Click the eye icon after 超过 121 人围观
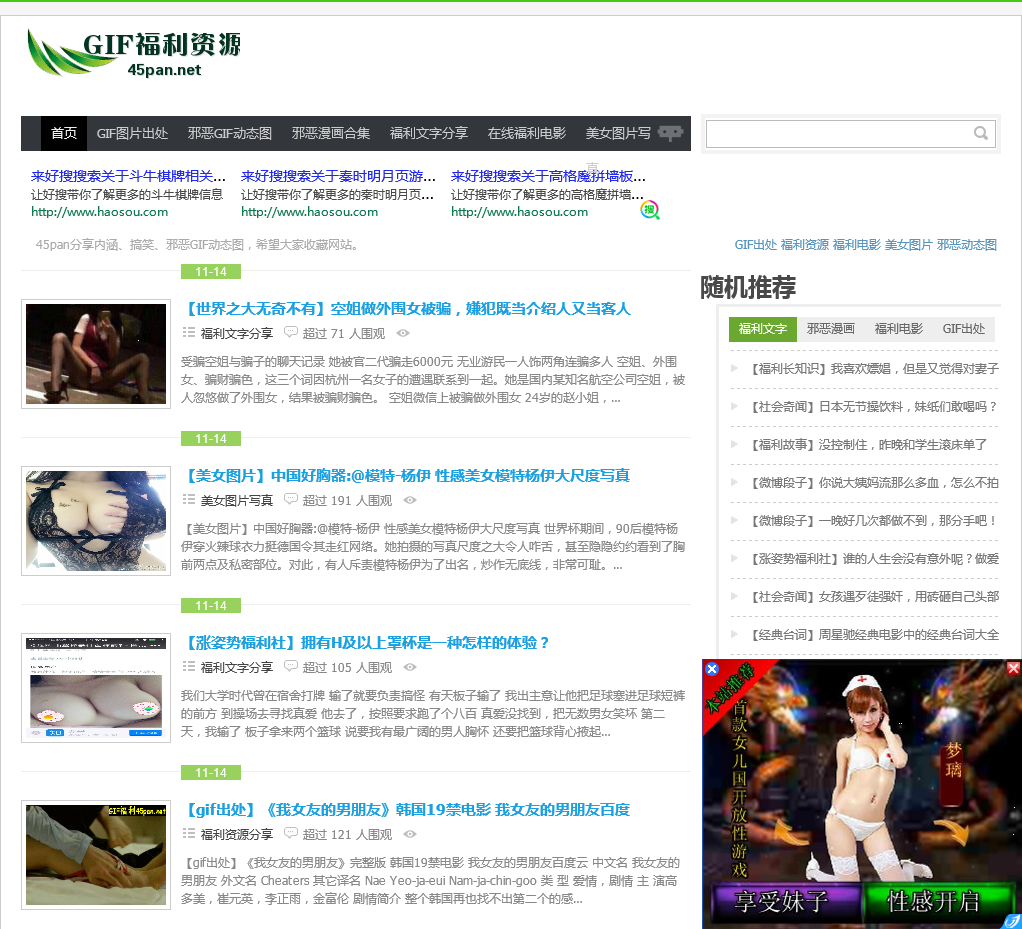The width and height of the screenshot is (1022, 929). [410, 834]
